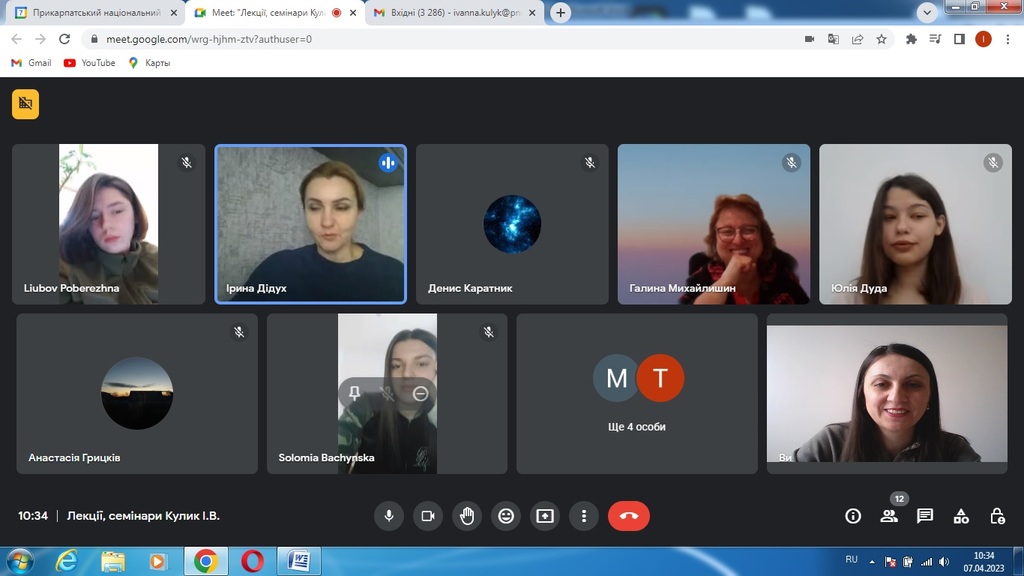This screenshot has height=576, width=1024.
Task: Open the chat with everyone
Action: [925, 516]
